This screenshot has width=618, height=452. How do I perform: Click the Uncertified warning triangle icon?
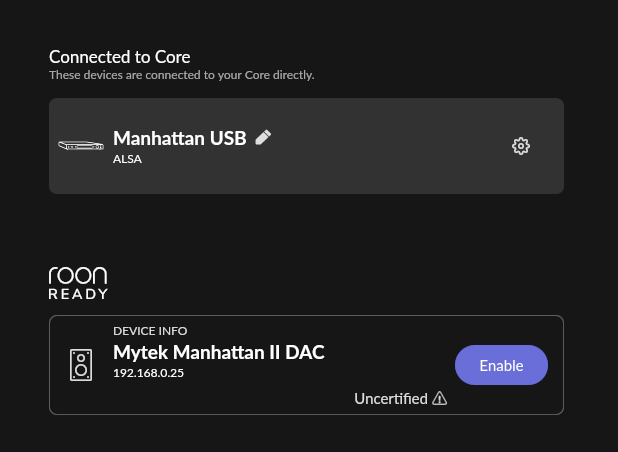pyautogui.click(x=439, y=399)
